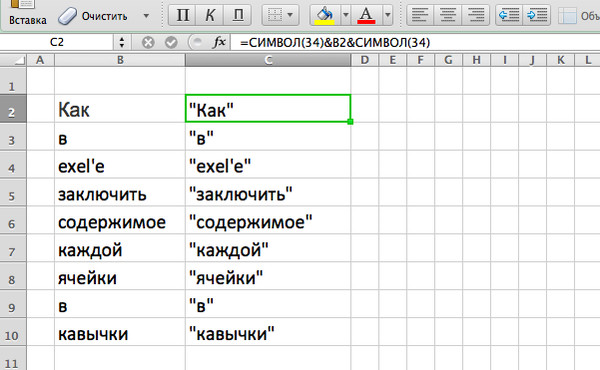
Task: Click the Вставка paste icon
Action: pos(22,5)
